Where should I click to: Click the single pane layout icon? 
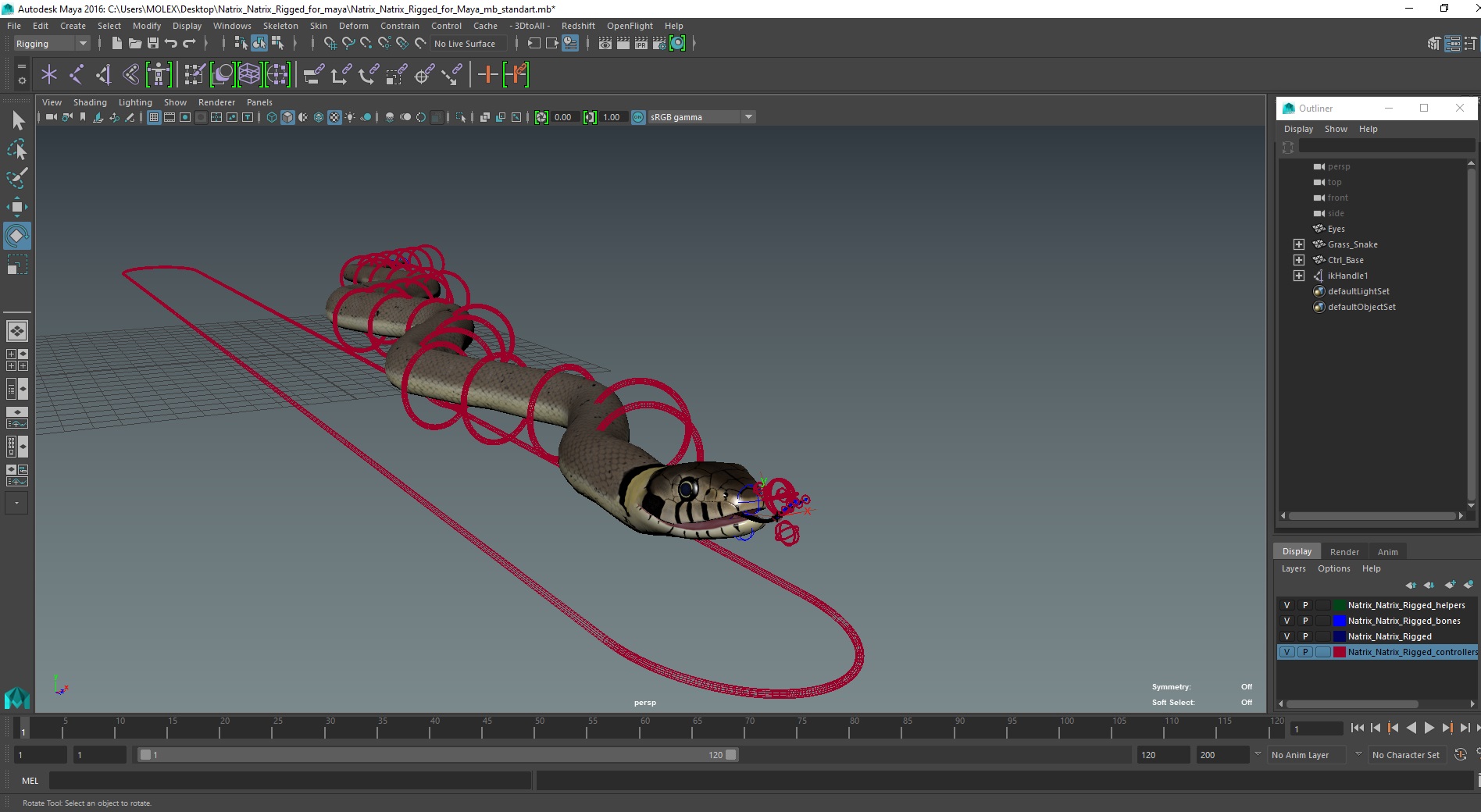click(x=17, y=331)
